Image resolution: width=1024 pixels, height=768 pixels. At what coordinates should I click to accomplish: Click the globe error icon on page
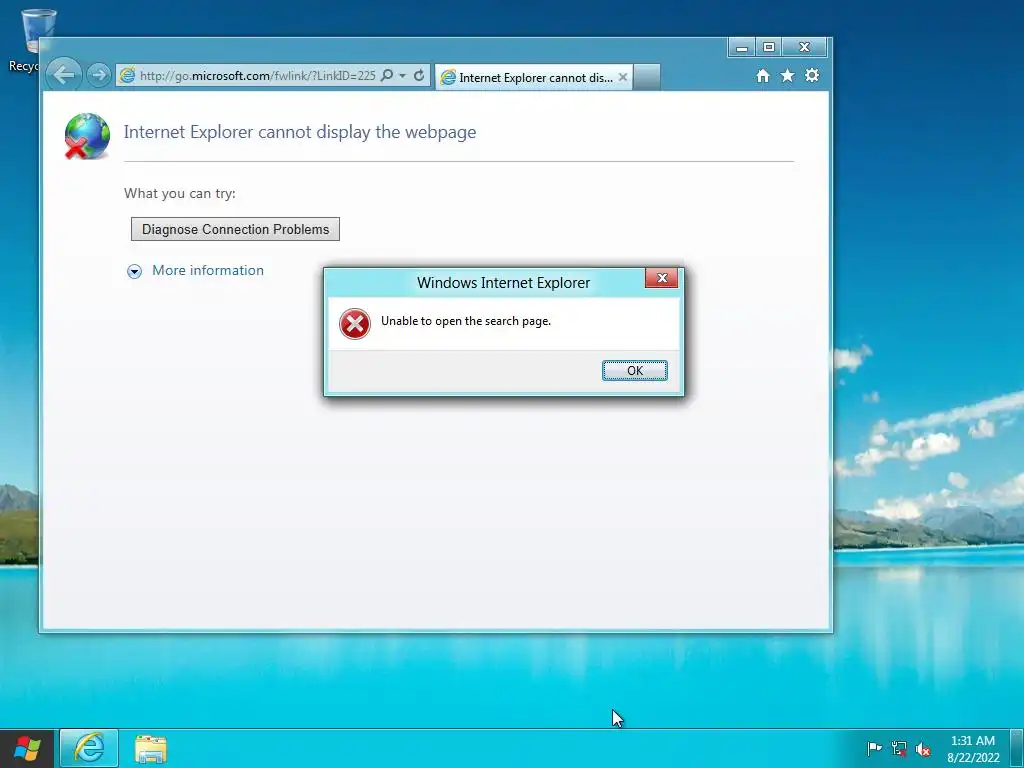tap(87, 136)
